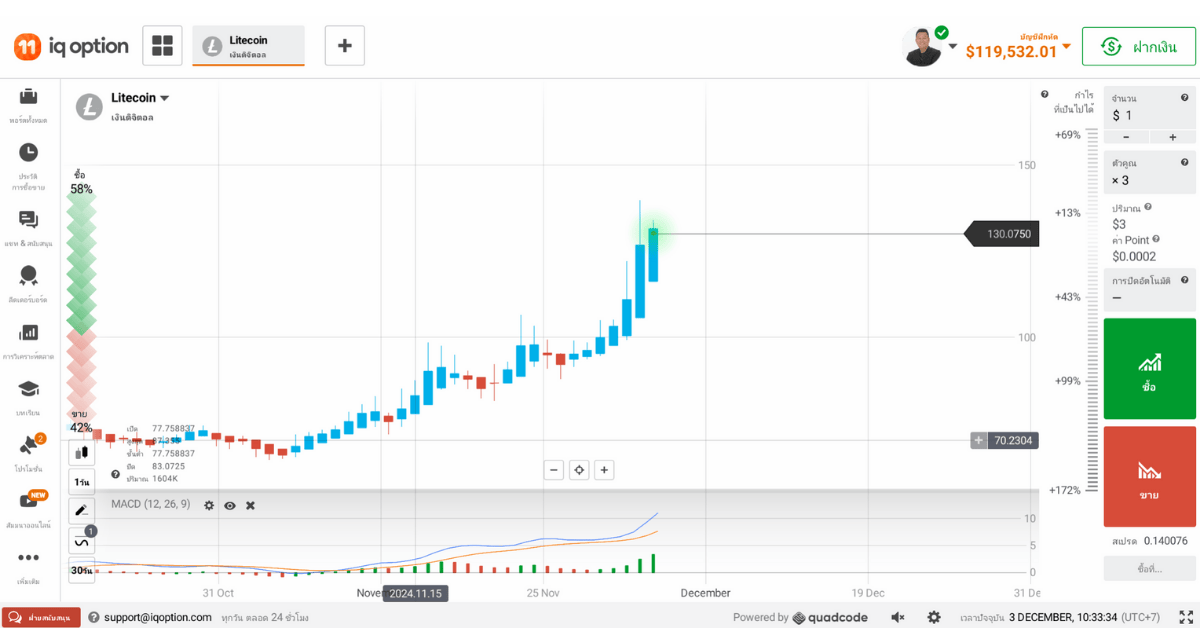Recenter chart with crosshair button

(579, 470)
